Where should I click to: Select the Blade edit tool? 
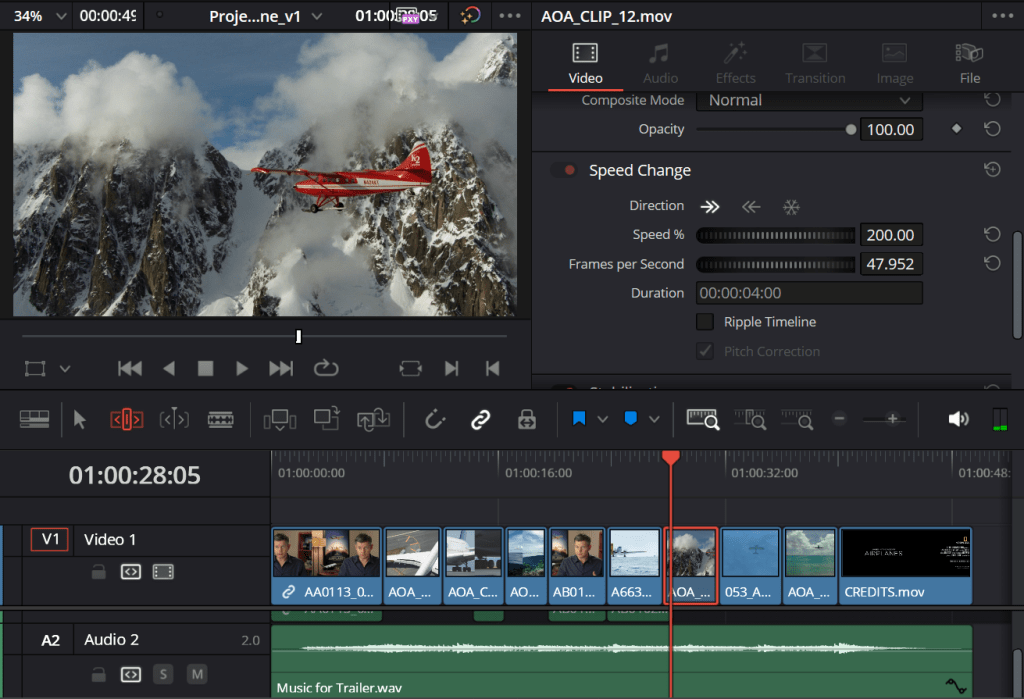point(220,420)
